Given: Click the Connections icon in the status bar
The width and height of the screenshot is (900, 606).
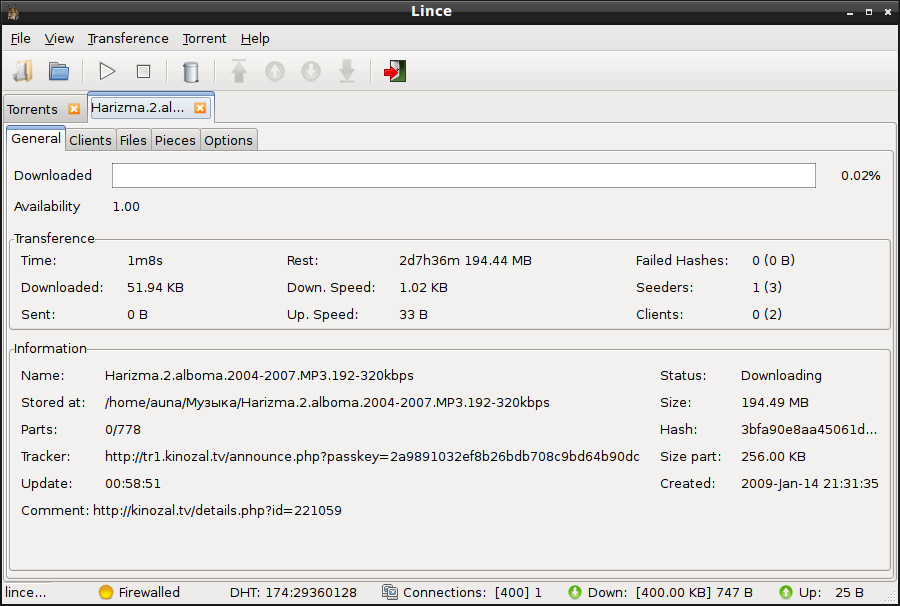Looking at the screenshot, I should point(390,592).
